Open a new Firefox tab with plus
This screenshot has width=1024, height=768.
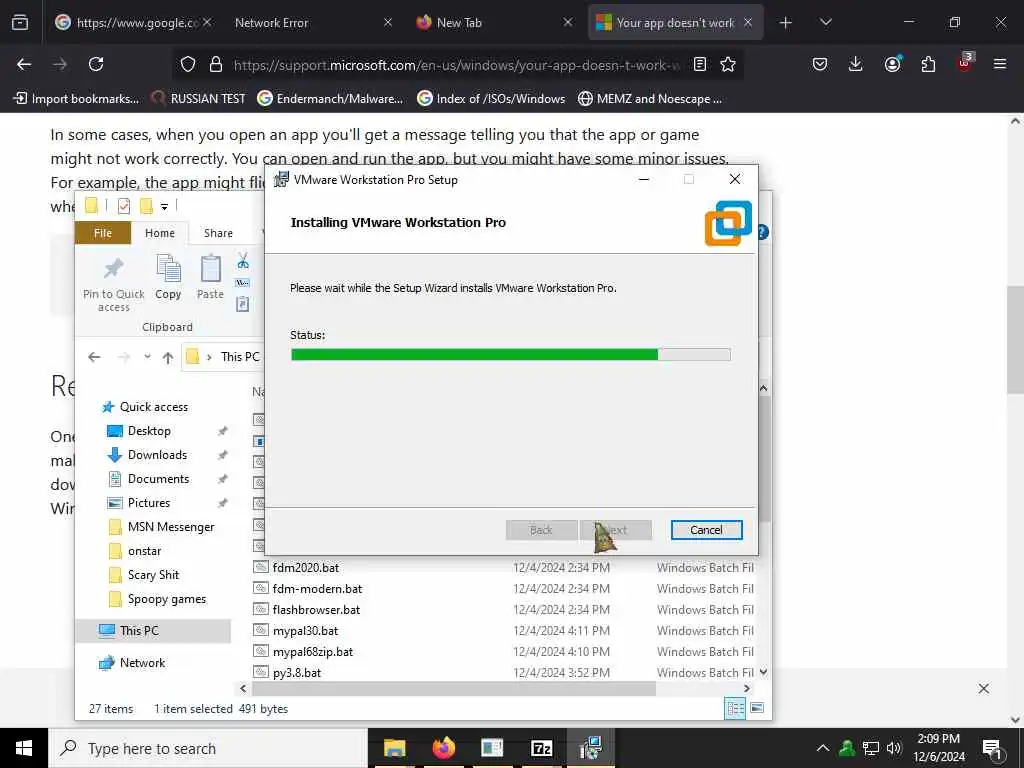click(786, 23)
